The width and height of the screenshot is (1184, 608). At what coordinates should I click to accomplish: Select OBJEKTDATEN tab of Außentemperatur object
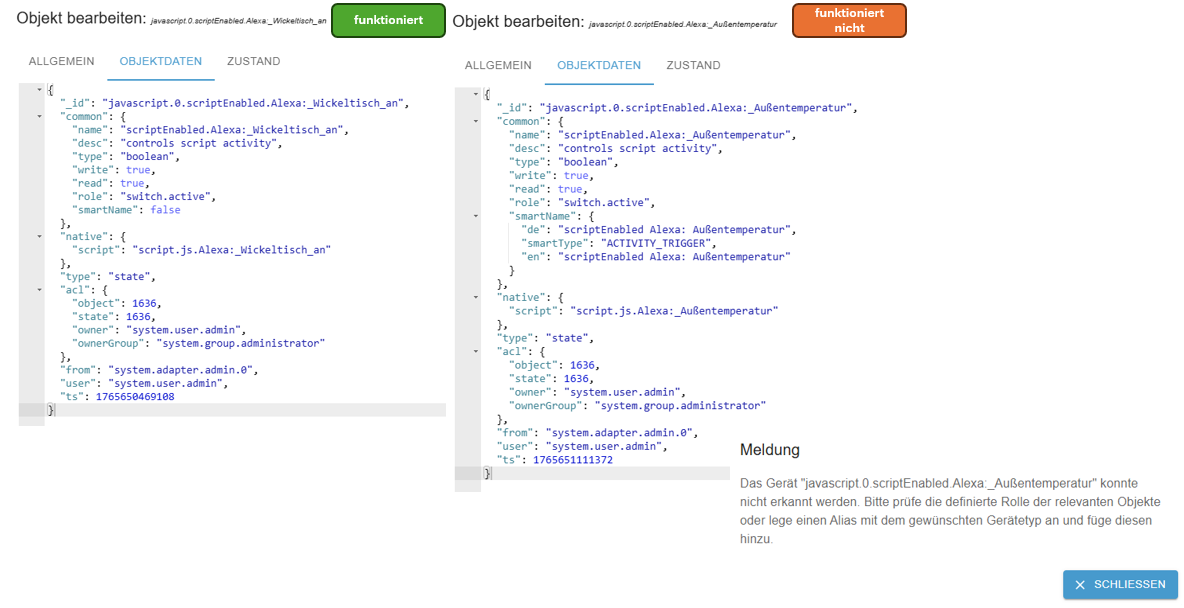(599, 65)
